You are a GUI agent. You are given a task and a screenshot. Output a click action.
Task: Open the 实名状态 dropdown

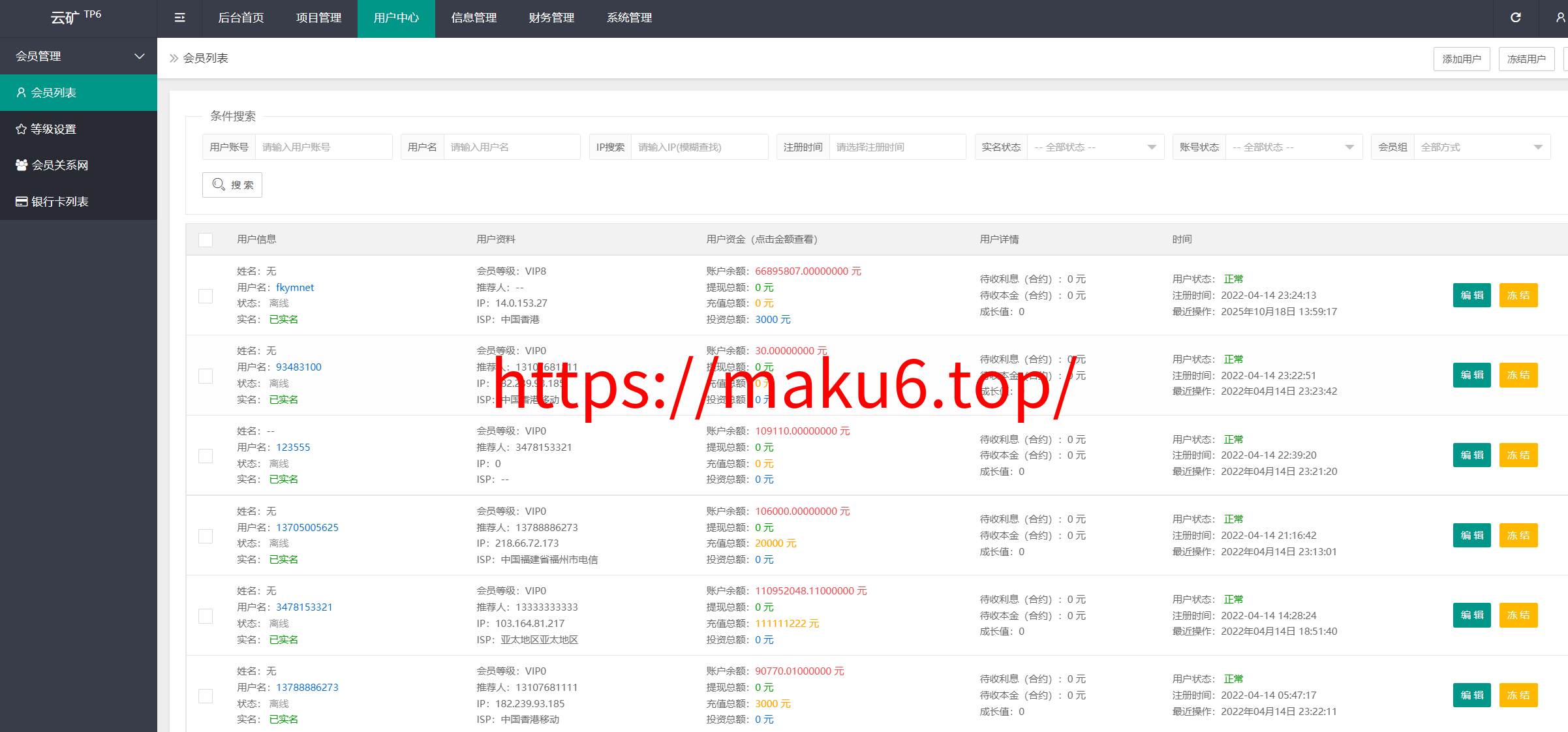(1096, 147)
